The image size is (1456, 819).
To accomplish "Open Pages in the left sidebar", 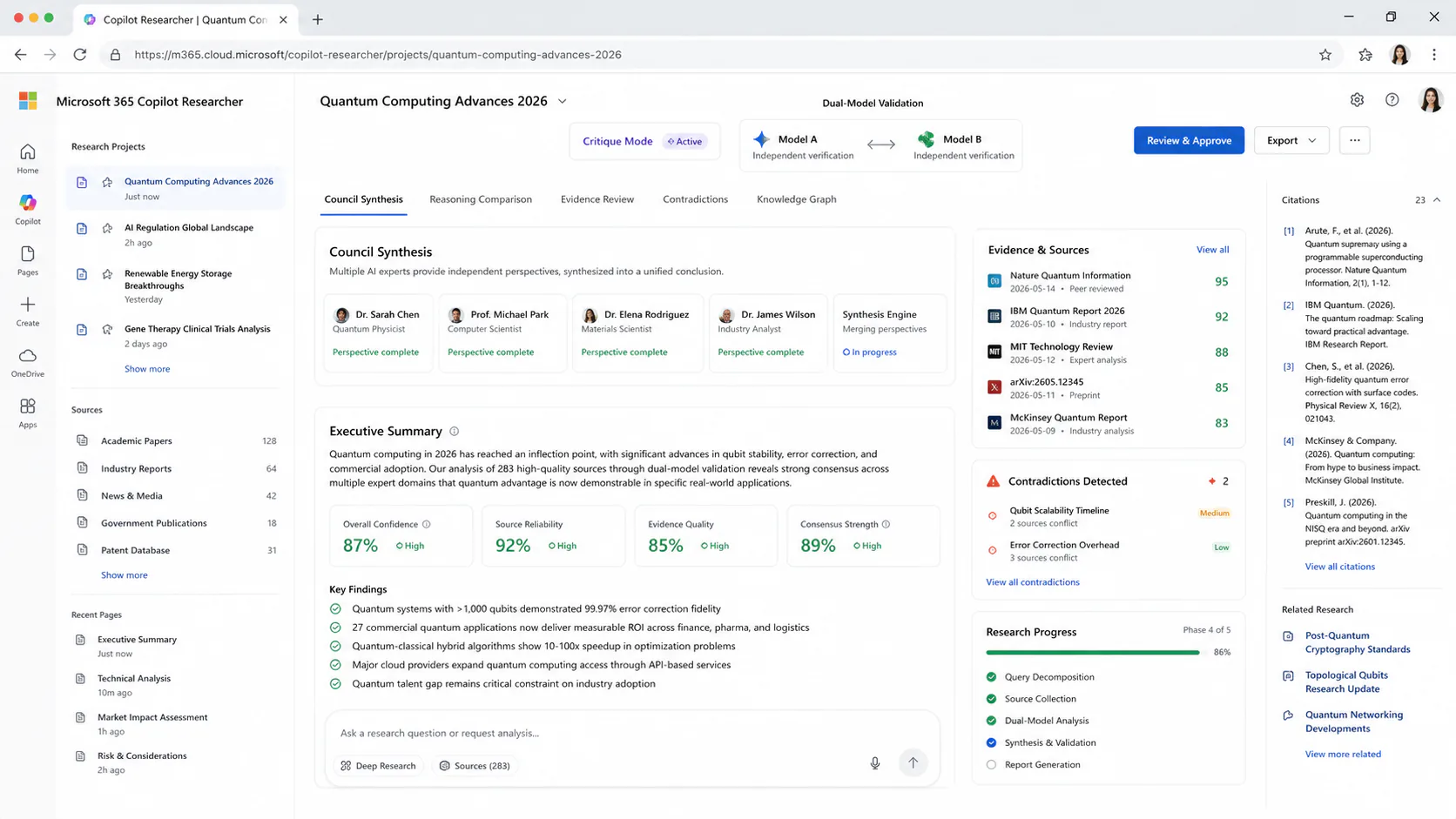I will [x=28, y=260].
